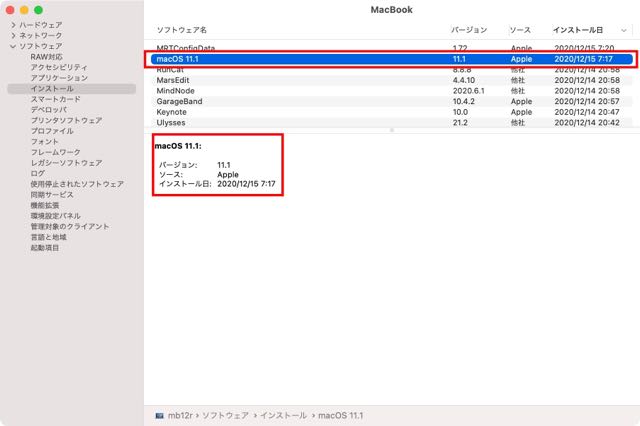Click インストール in path bar
Viewport: 640px width, 426px height.
click(x=283, y=416)
